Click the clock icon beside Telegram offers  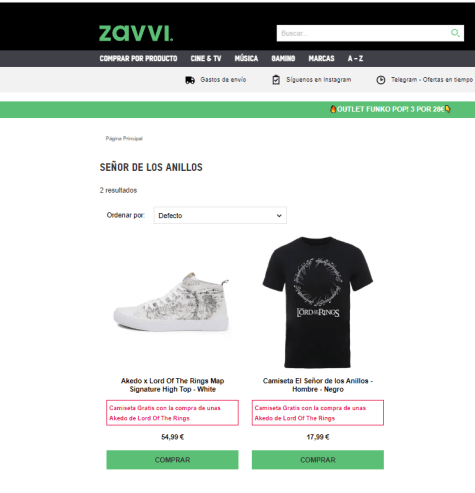[x=381, y=80]
